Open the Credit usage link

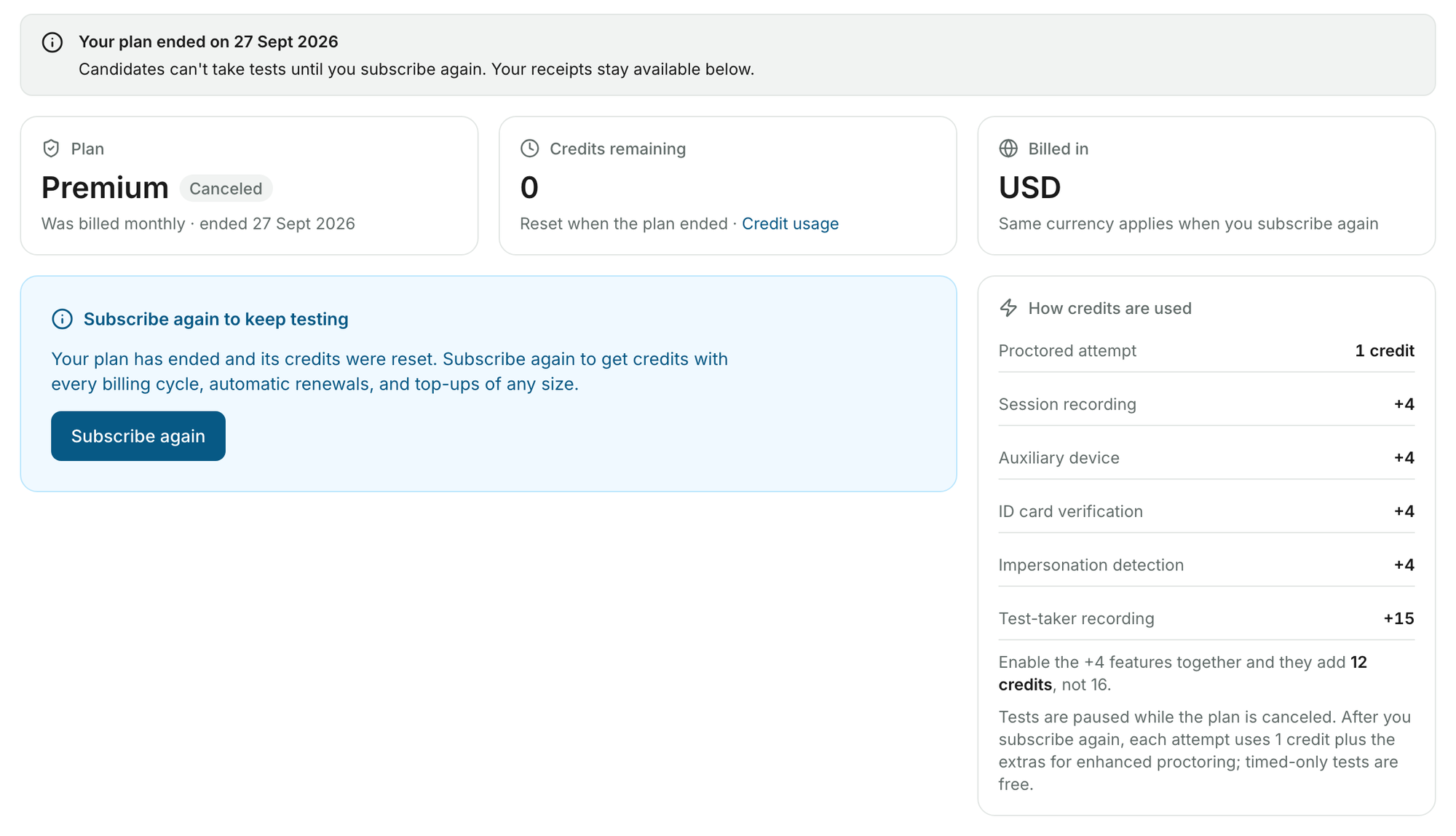(x=790, y=224)
